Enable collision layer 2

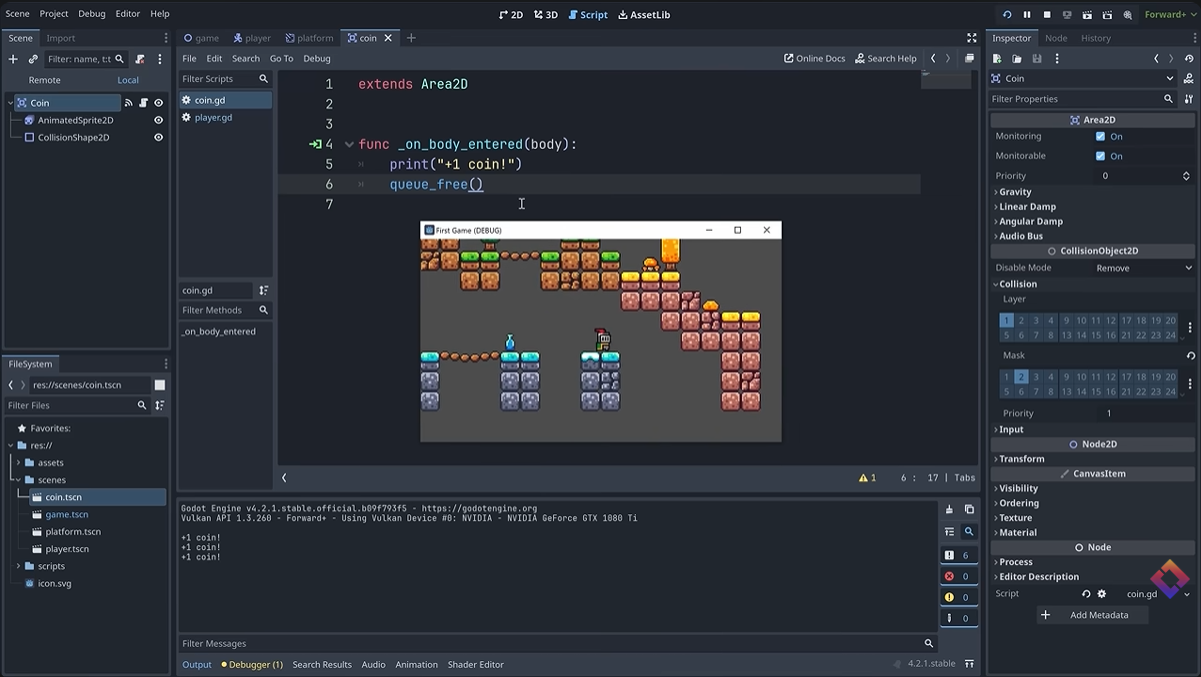(1021, 321)
